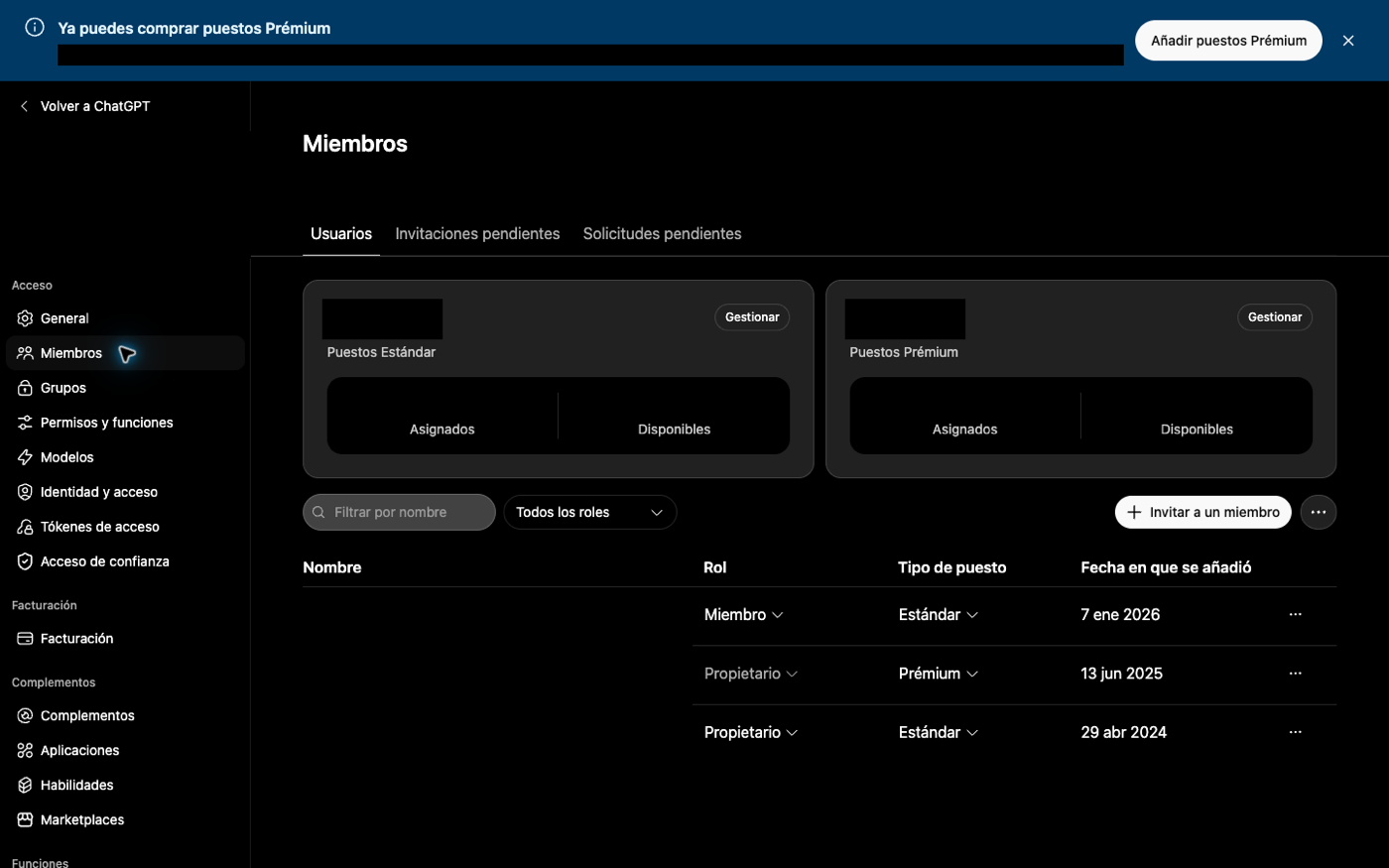The width and height of the screenshot is (1389, 868).
Task: Select Grupos in the sidebar
Action: click(125, 388)
